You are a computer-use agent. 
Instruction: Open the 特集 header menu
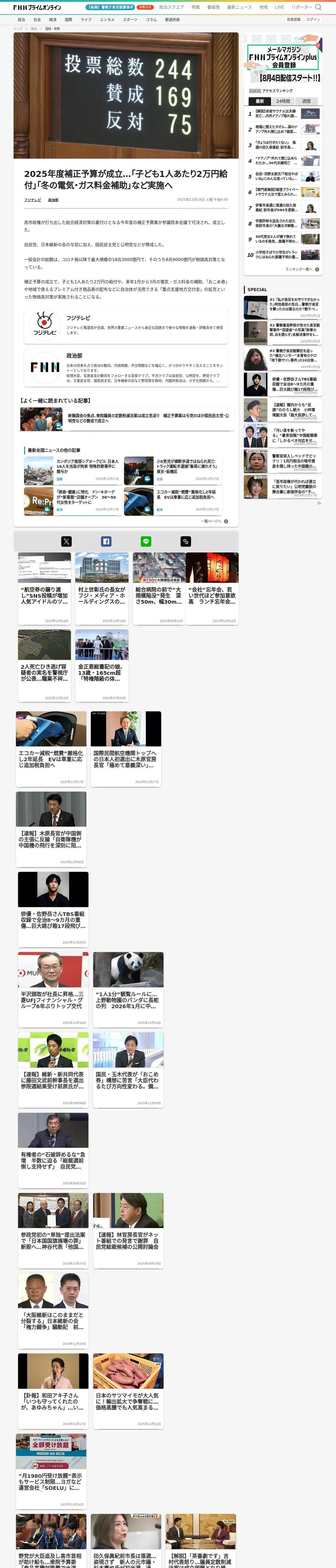(x=196, y=7)
